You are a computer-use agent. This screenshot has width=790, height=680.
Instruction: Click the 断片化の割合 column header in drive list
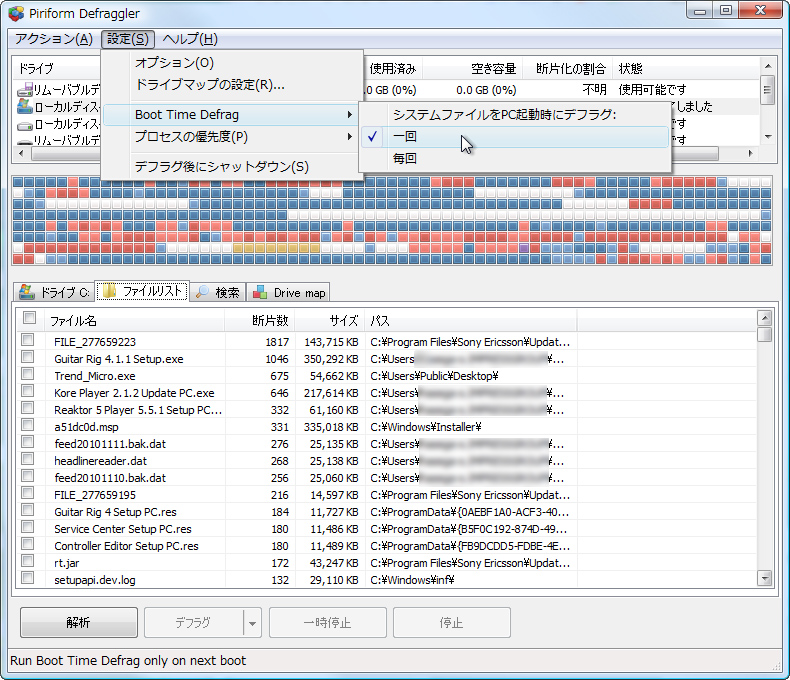[569, 69]
